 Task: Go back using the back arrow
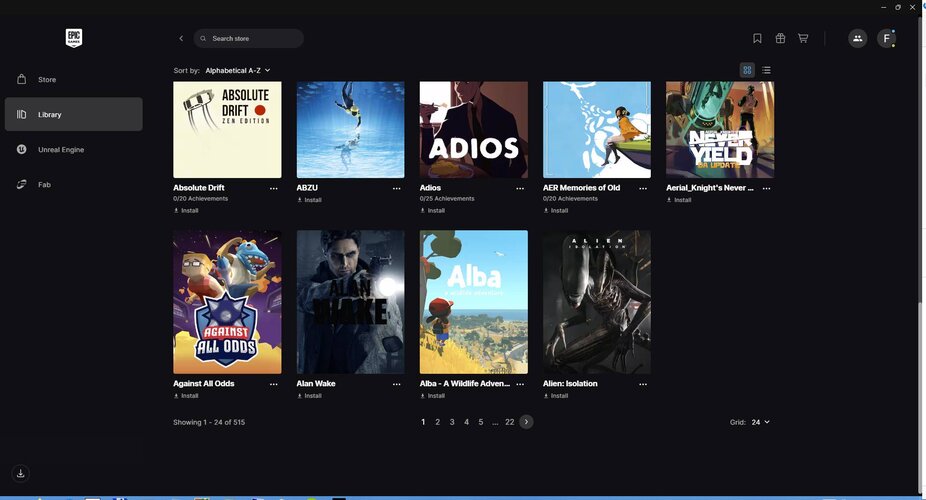pos(181,38)
